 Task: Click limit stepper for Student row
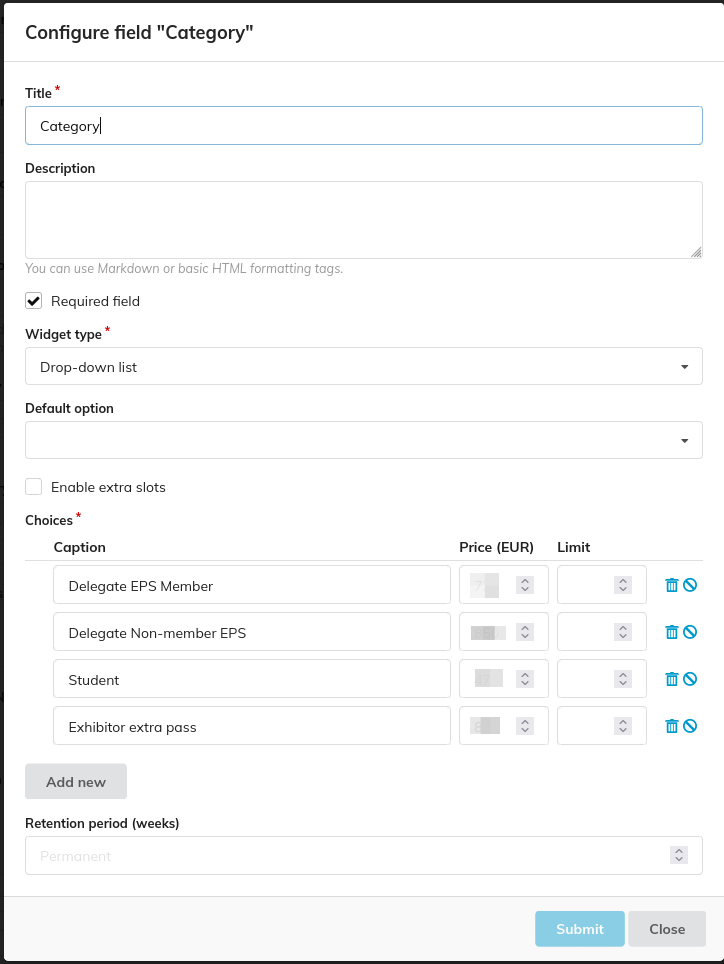[x=623, y=679]
